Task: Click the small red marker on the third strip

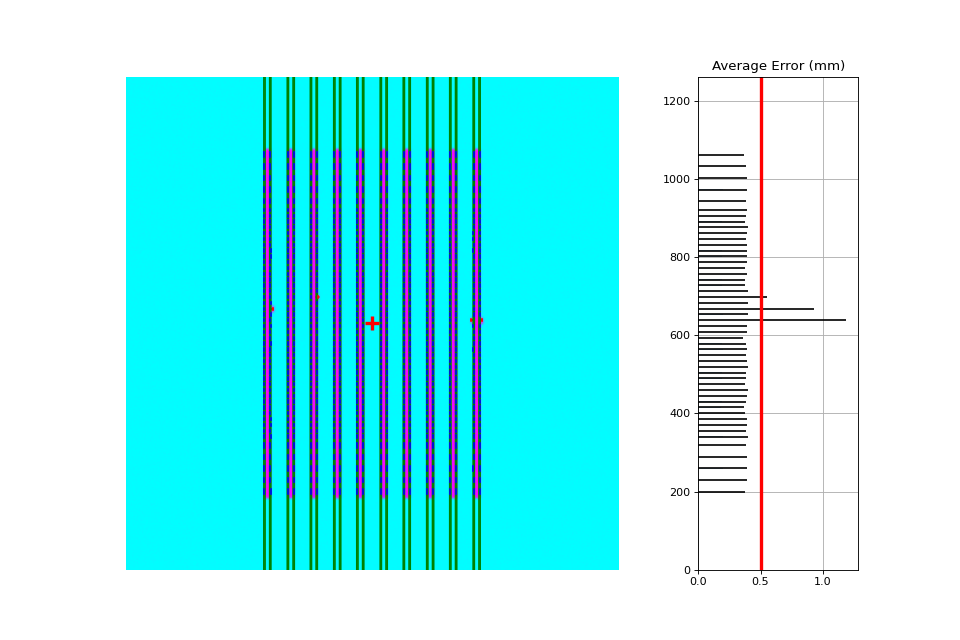Action: [x=317, y=297]
